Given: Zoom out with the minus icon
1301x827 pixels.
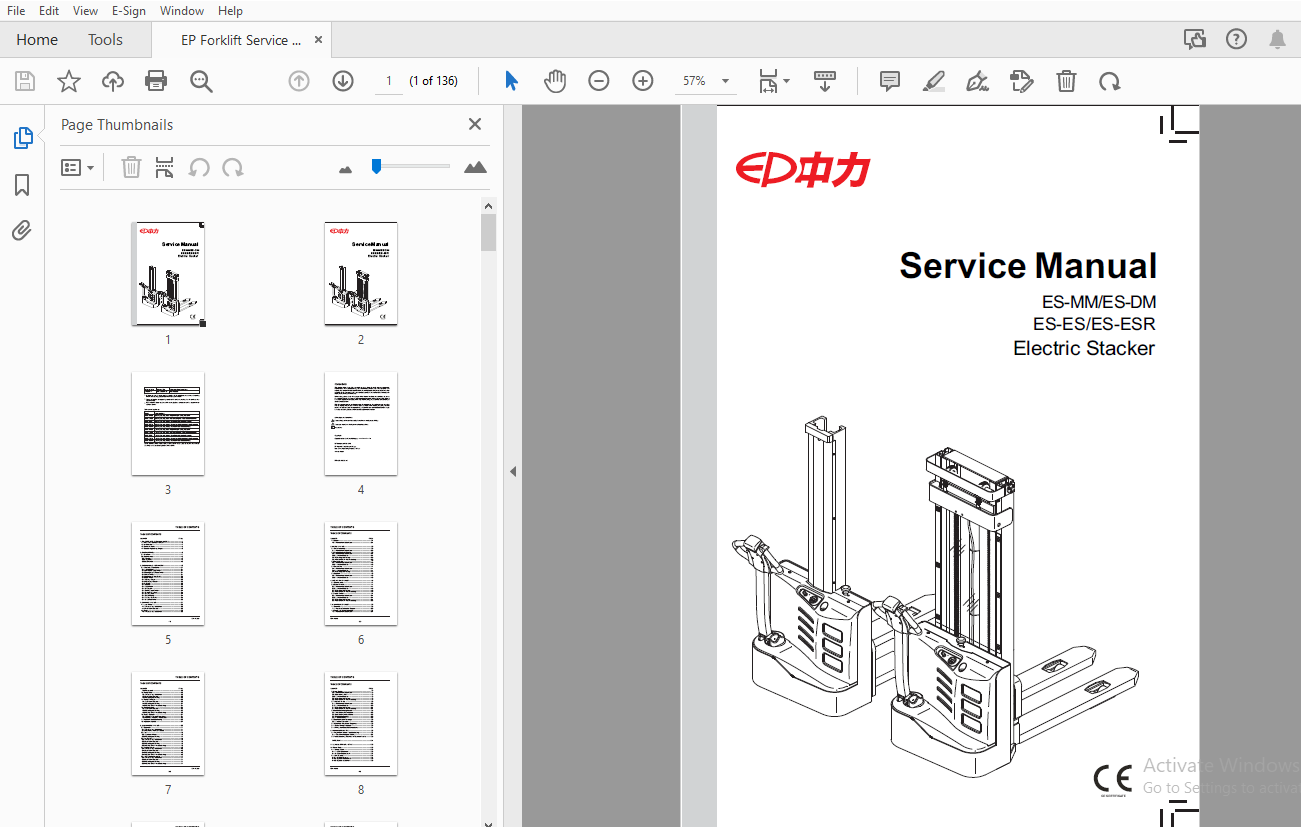Looking at the screenshot, I should pyautogui.click(x=598, y=81).
